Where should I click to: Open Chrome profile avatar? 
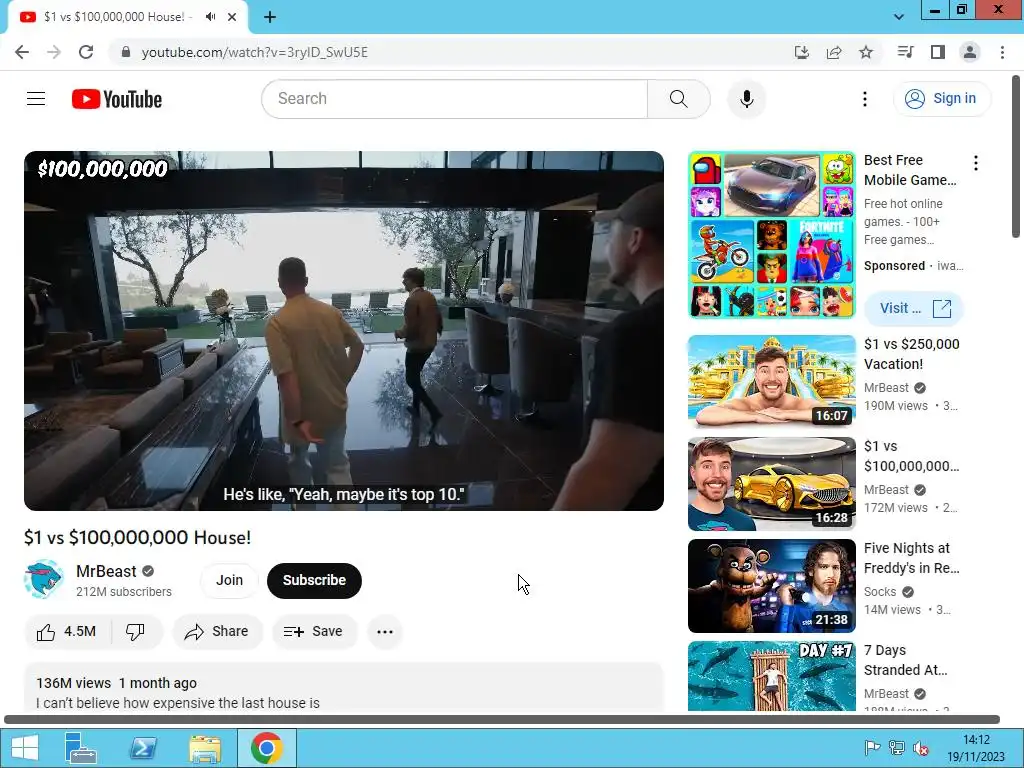click(970, 52)
